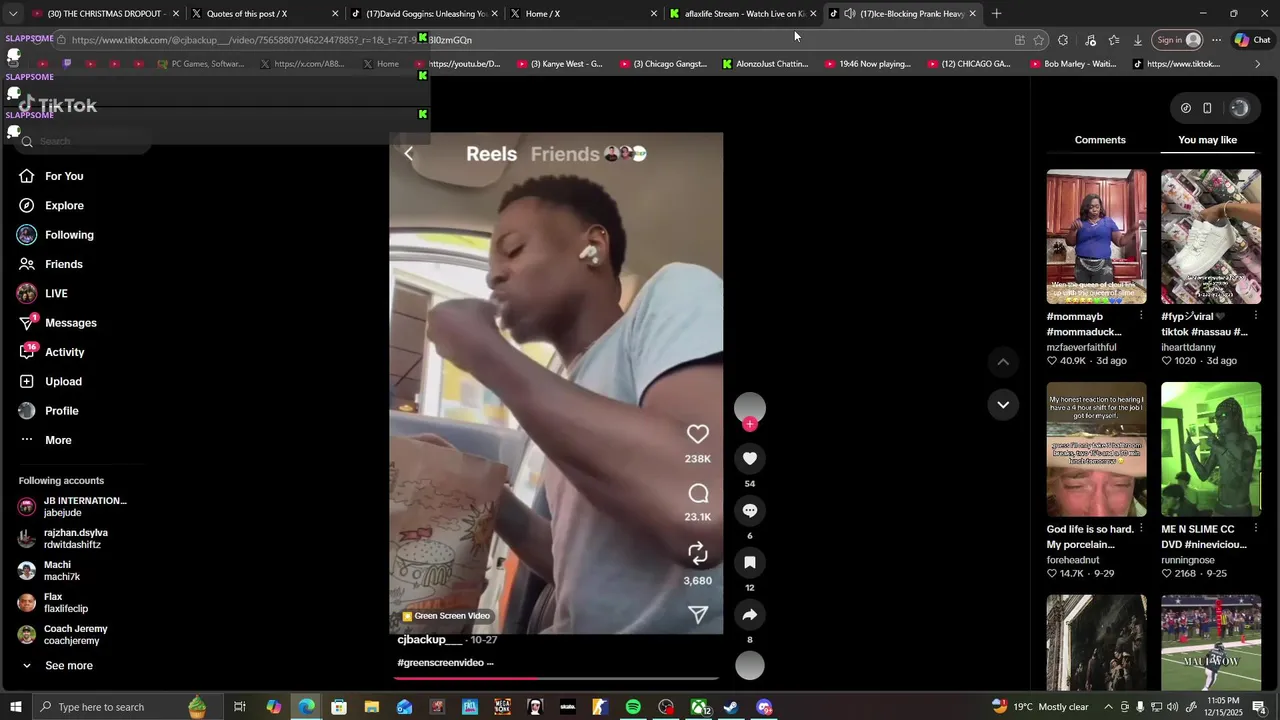Screen dimensions: 1280x720
Task: Open the phone app icon in TikTok header
Action: click(x=1207, y=108)
